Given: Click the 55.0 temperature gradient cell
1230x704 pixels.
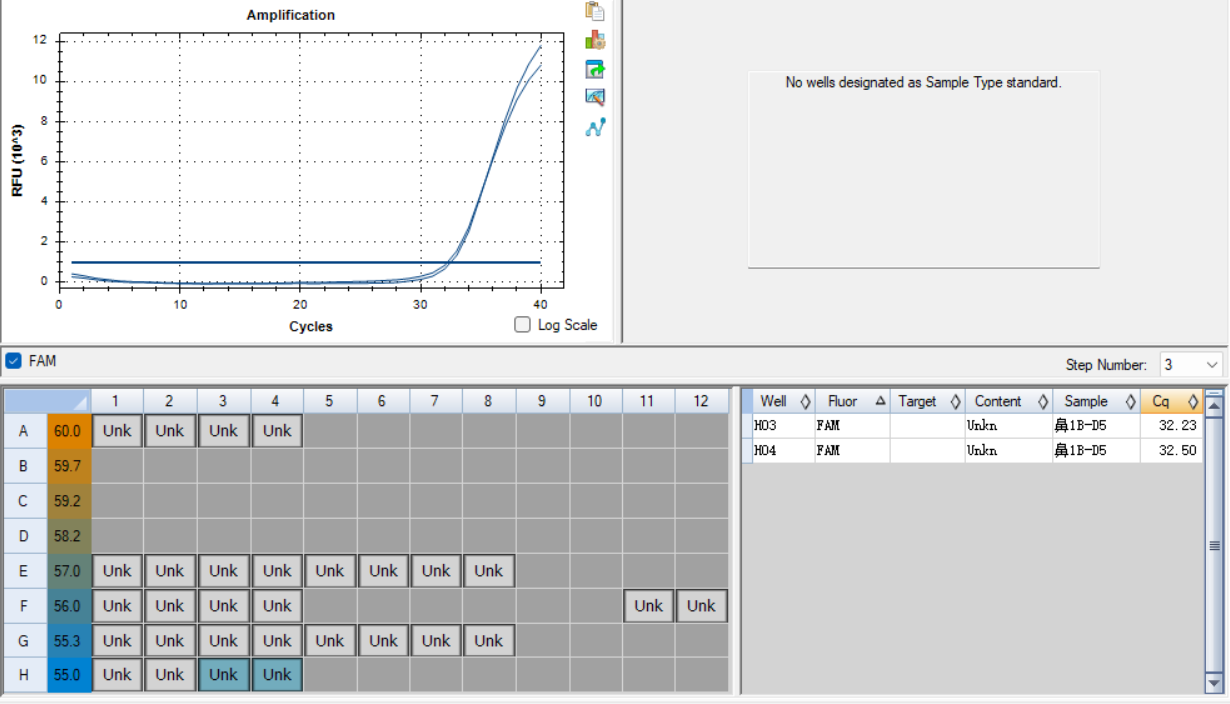Looking at the screenshot, I should click(69, 675).
